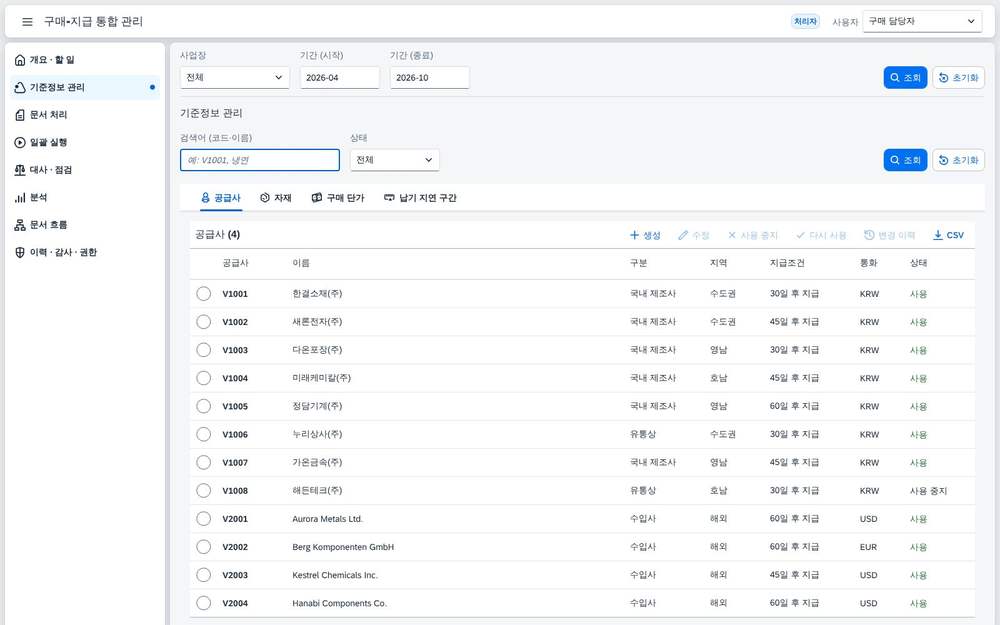The height and width of the screenshot is (625, 1000).
Task: Click the plus icon of 생성
Action: point(634,235)
